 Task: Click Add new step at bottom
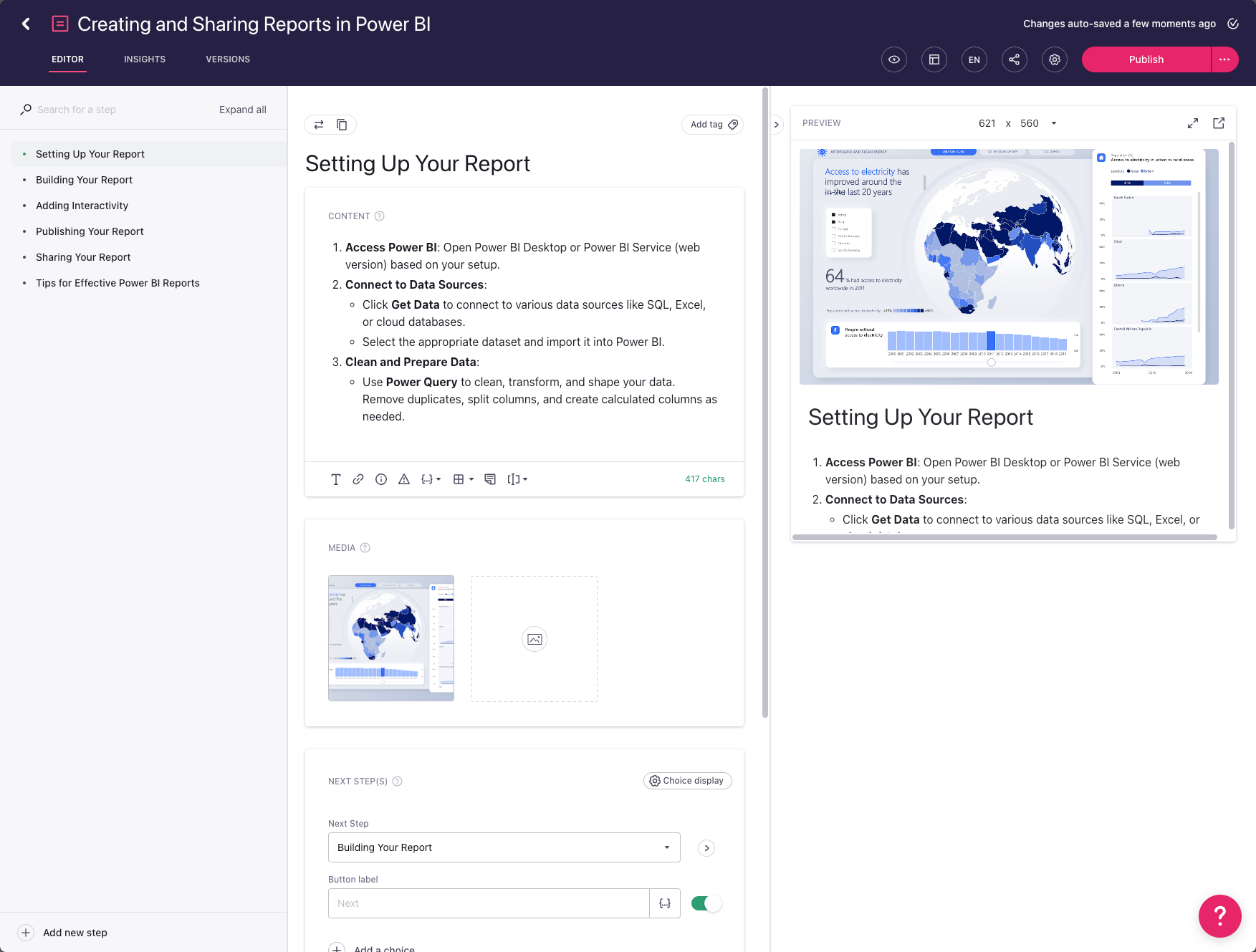(63, 933)
